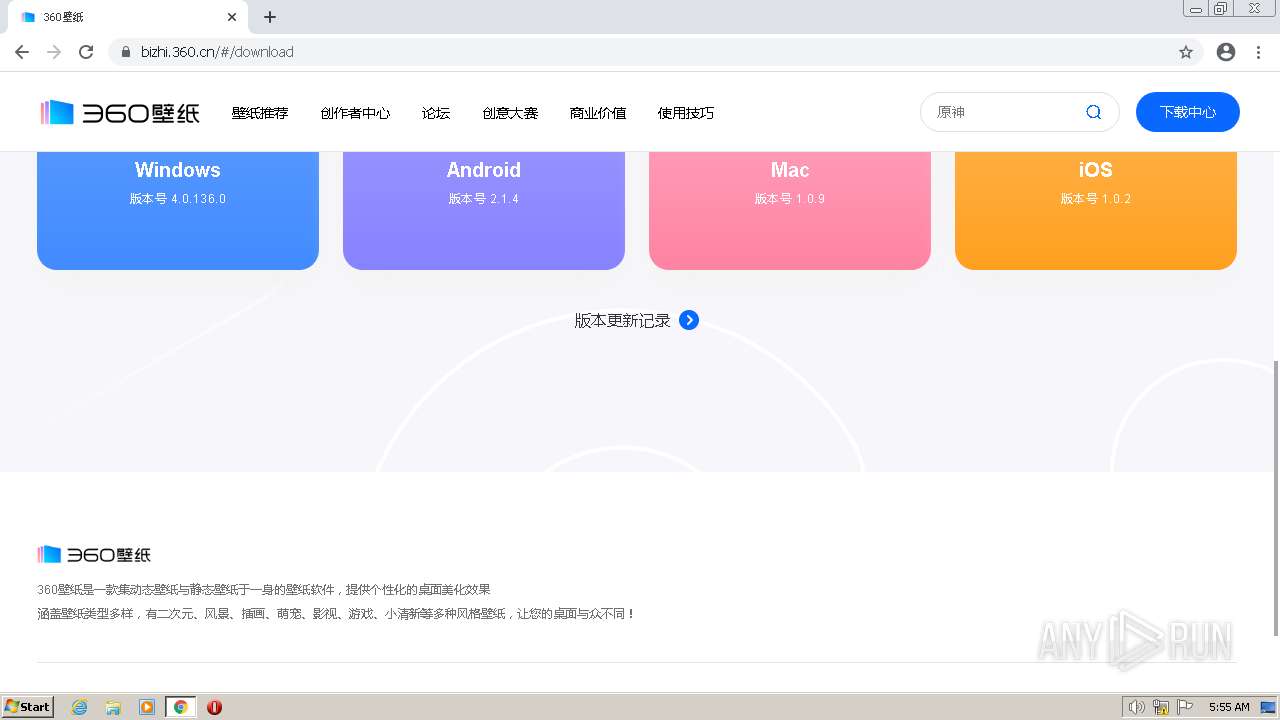Click the 360壁纸 logo in the header
Viewport: 1280px width, 720px height.
coord(120,113)
